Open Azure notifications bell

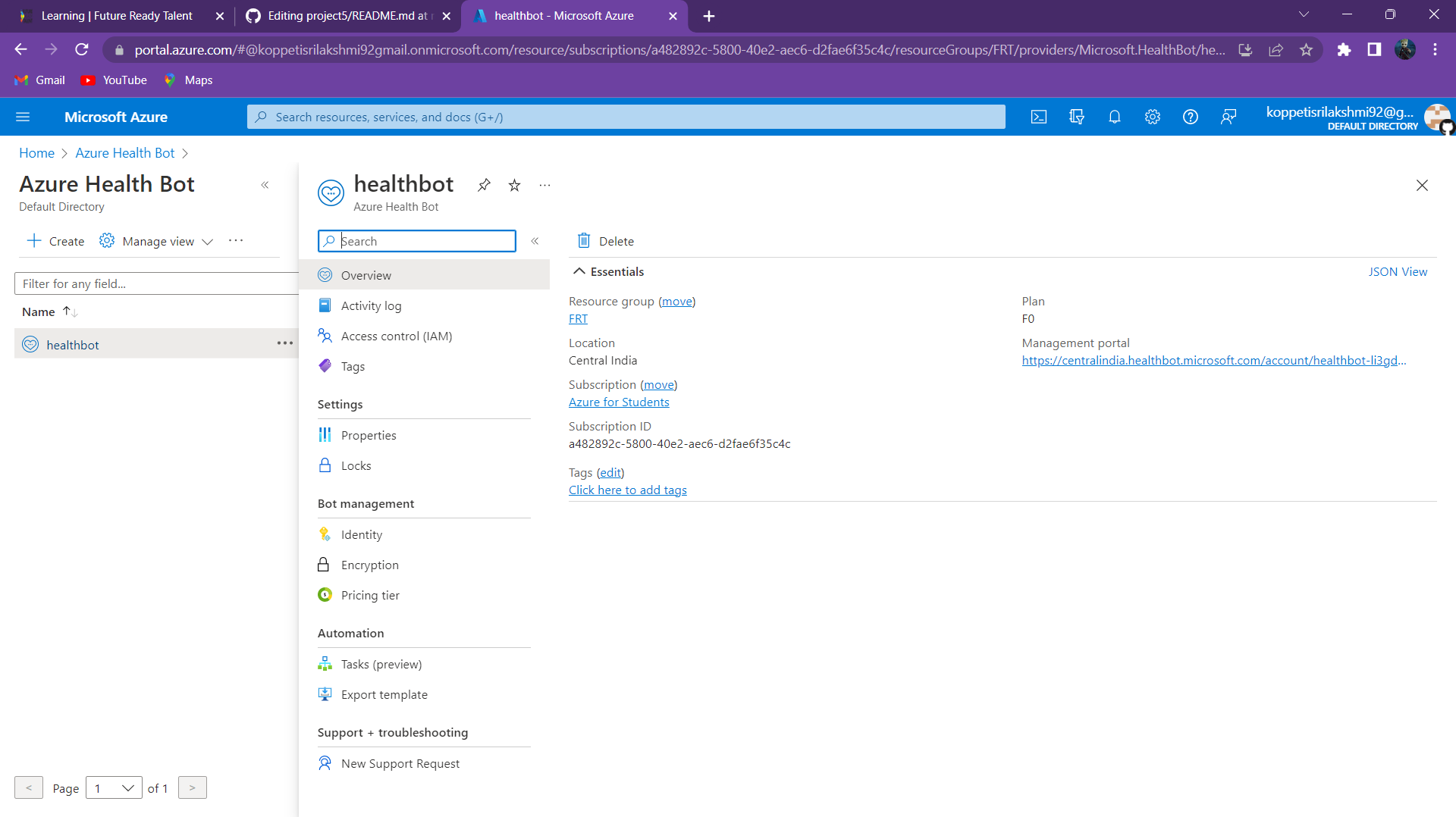pos(1115,117)
